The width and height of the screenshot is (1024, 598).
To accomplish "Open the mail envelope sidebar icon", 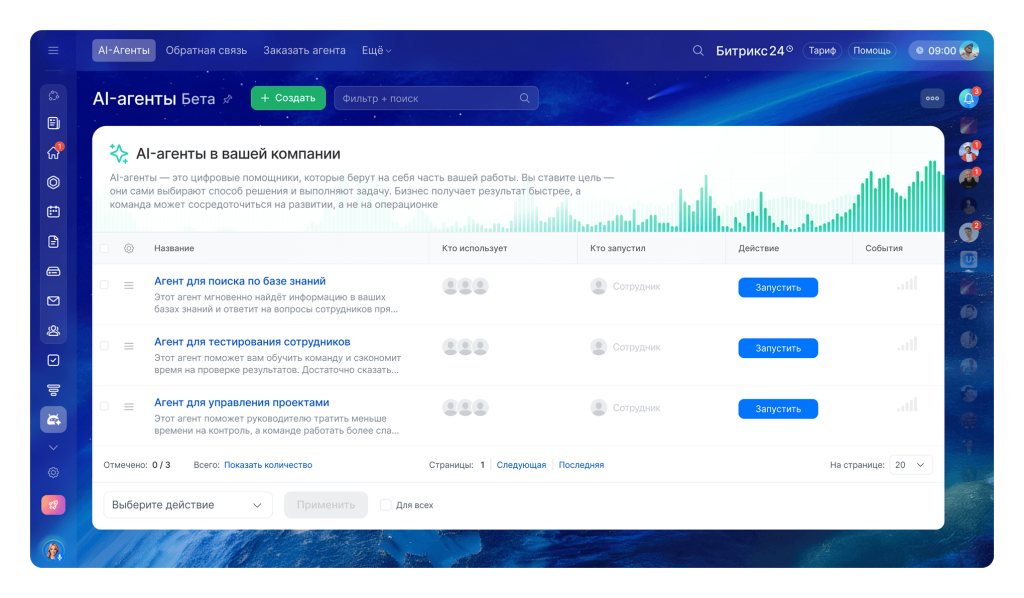I will (x=54, y=301).
